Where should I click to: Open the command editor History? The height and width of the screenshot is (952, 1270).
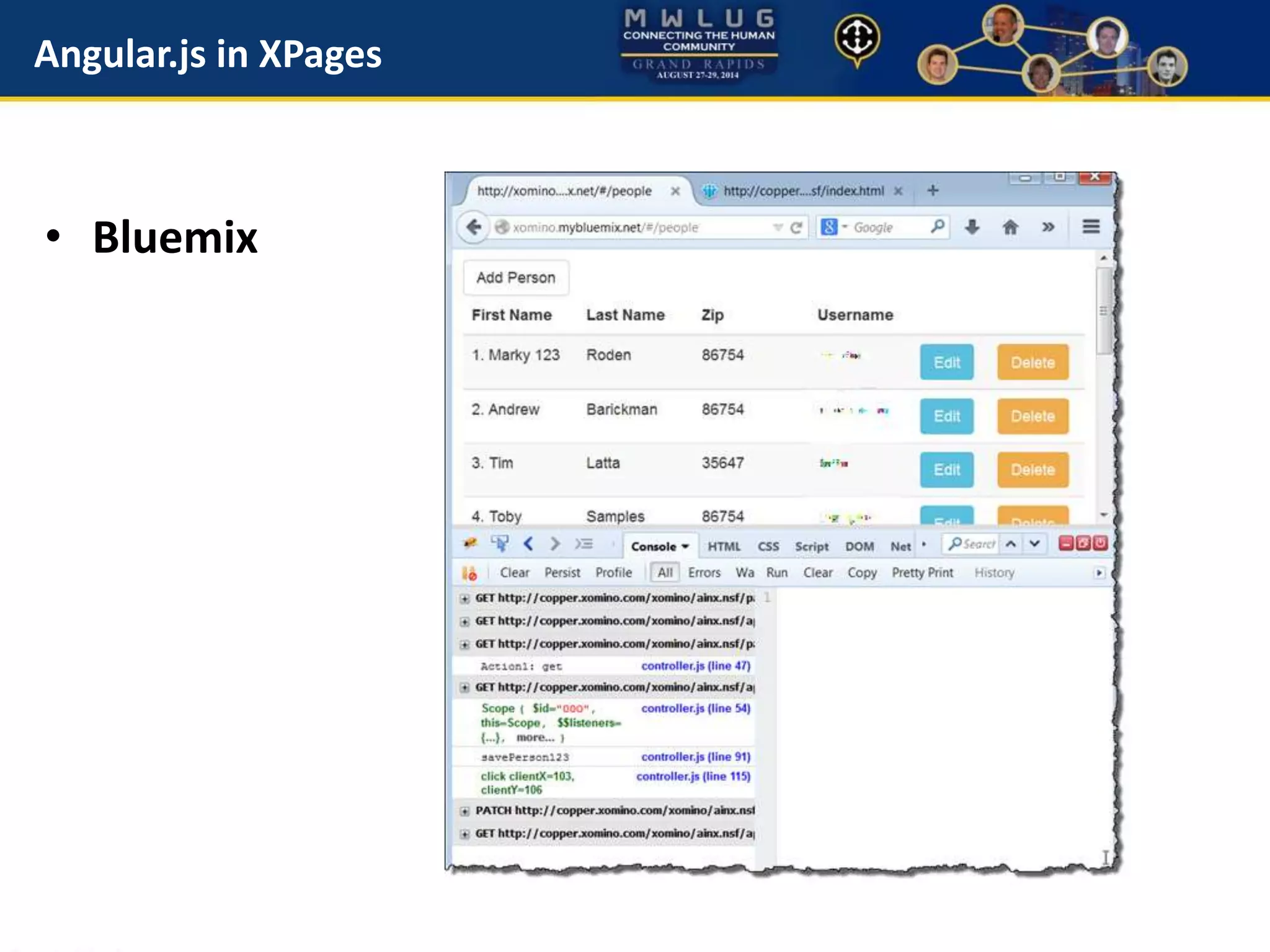click(x=994, y=573)
